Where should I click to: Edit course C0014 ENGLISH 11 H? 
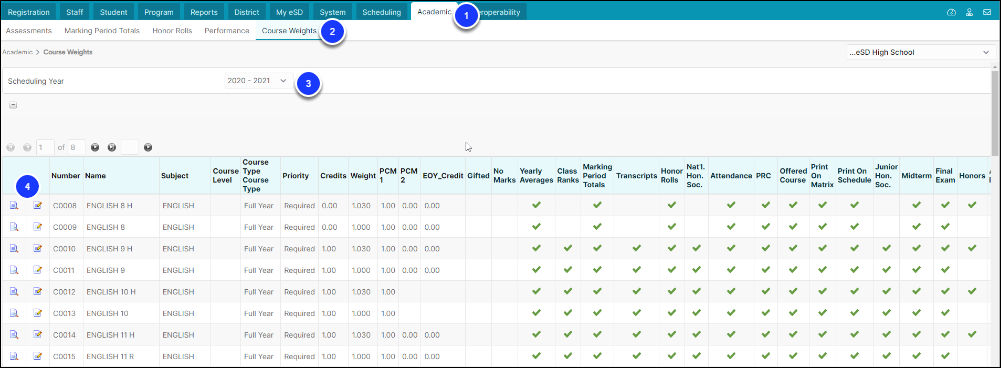point(38,334)
